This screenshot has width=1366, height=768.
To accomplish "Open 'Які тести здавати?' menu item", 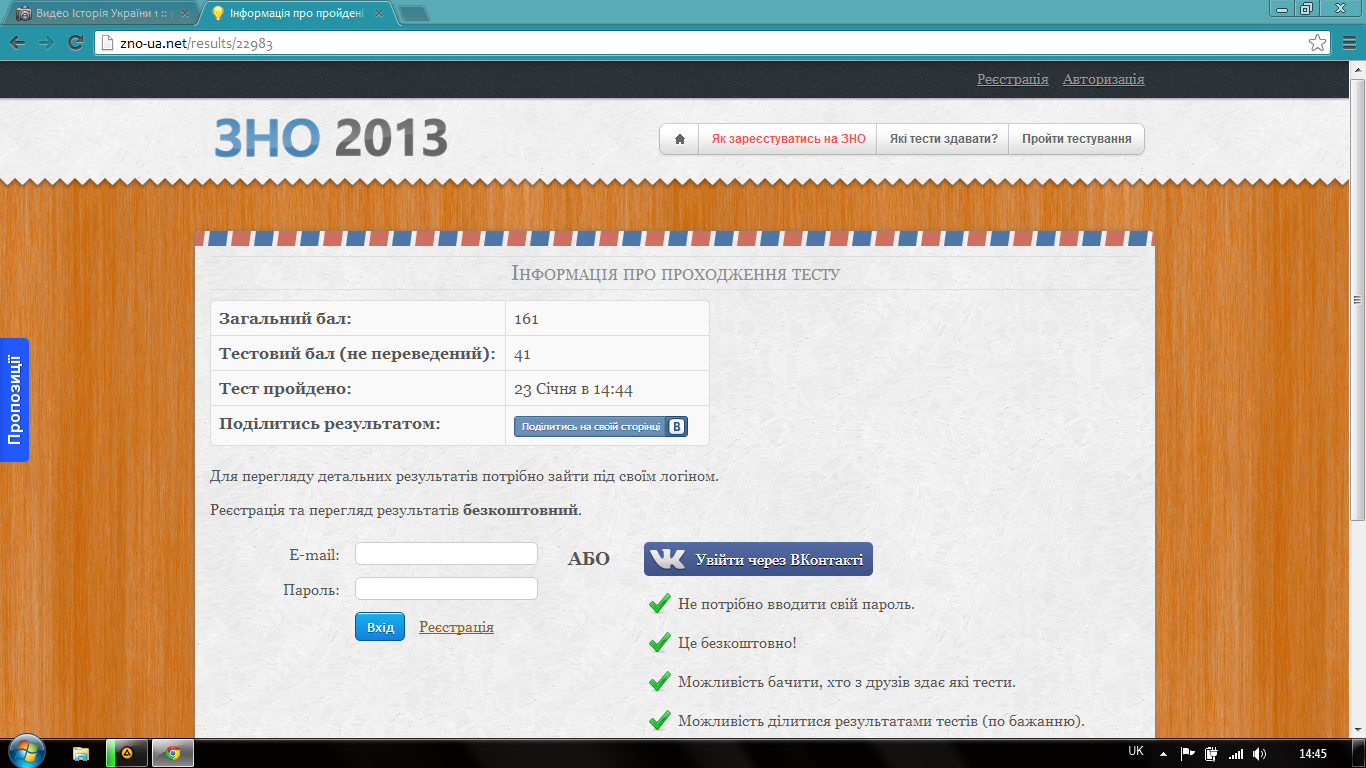I will pyautogui.click(x=943, y=139).
